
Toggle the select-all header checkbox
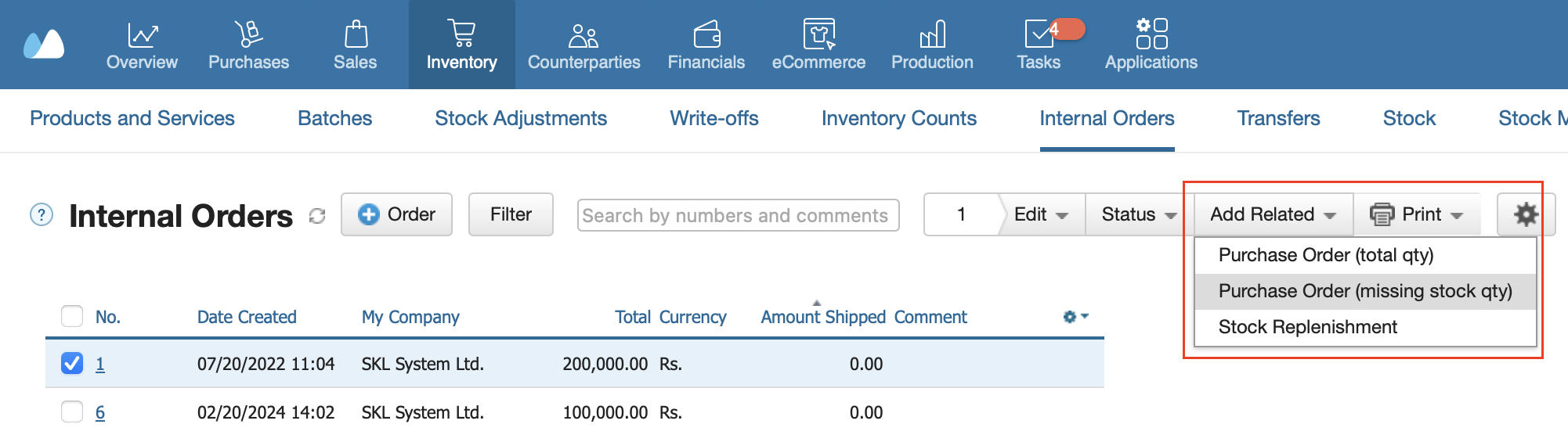(72, 316)
